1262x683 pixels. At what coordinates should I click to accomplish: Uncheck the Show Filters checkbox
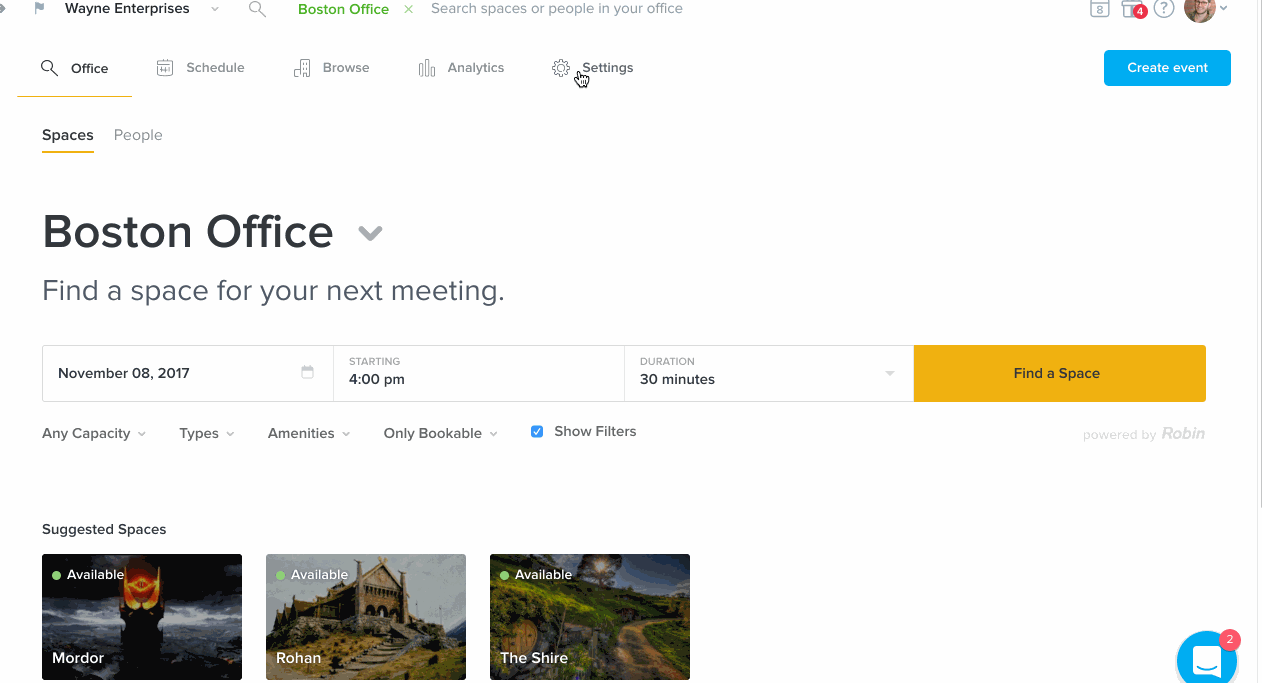coord(537,432)
